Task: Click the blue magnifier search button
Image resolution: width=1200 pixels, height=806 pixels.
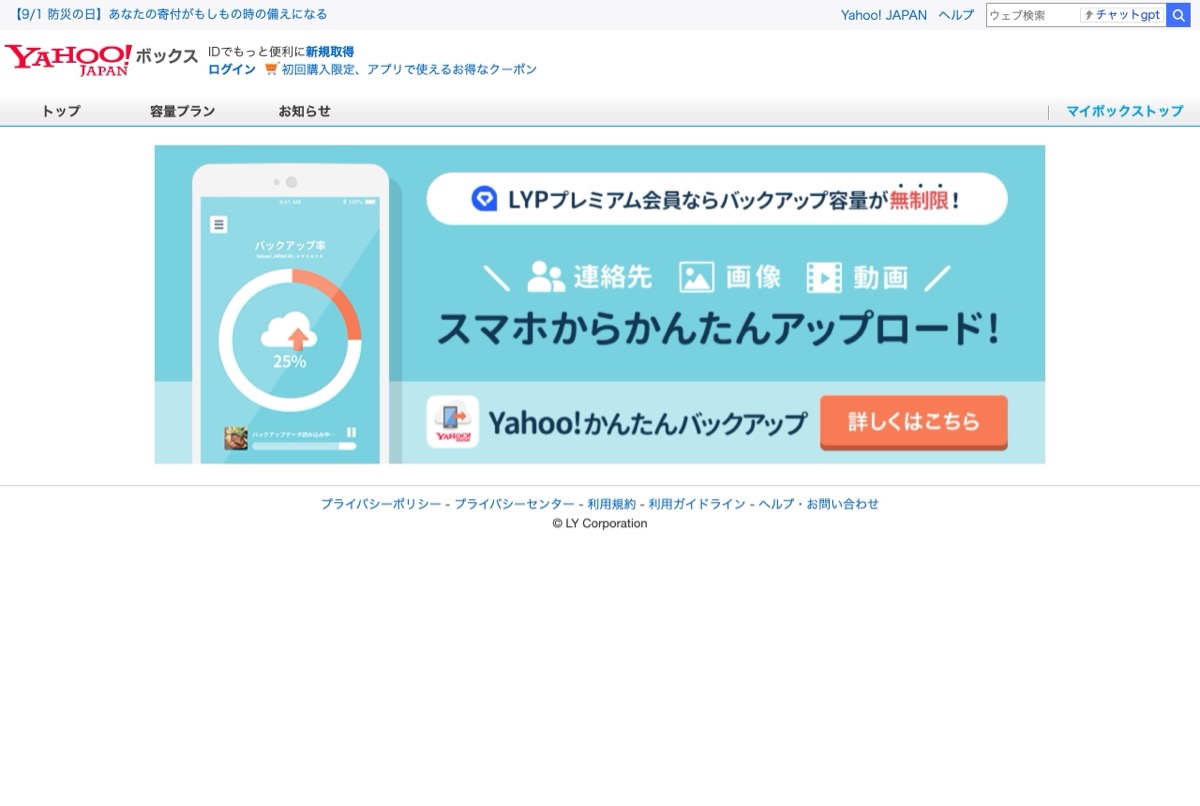Action: point(1178,15)
